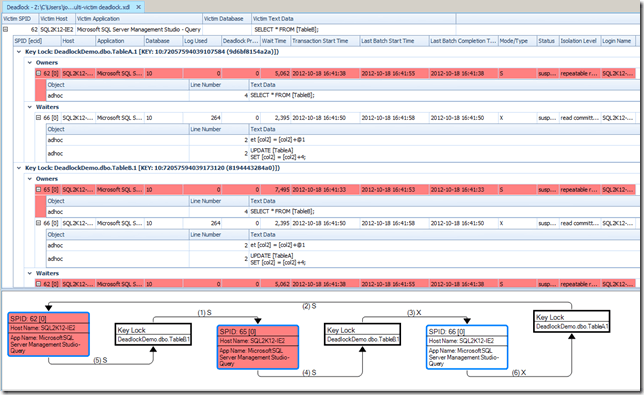Collapse the Key Lock DeadlockDemo.dbo.TableA.1 group

point(18,52)
